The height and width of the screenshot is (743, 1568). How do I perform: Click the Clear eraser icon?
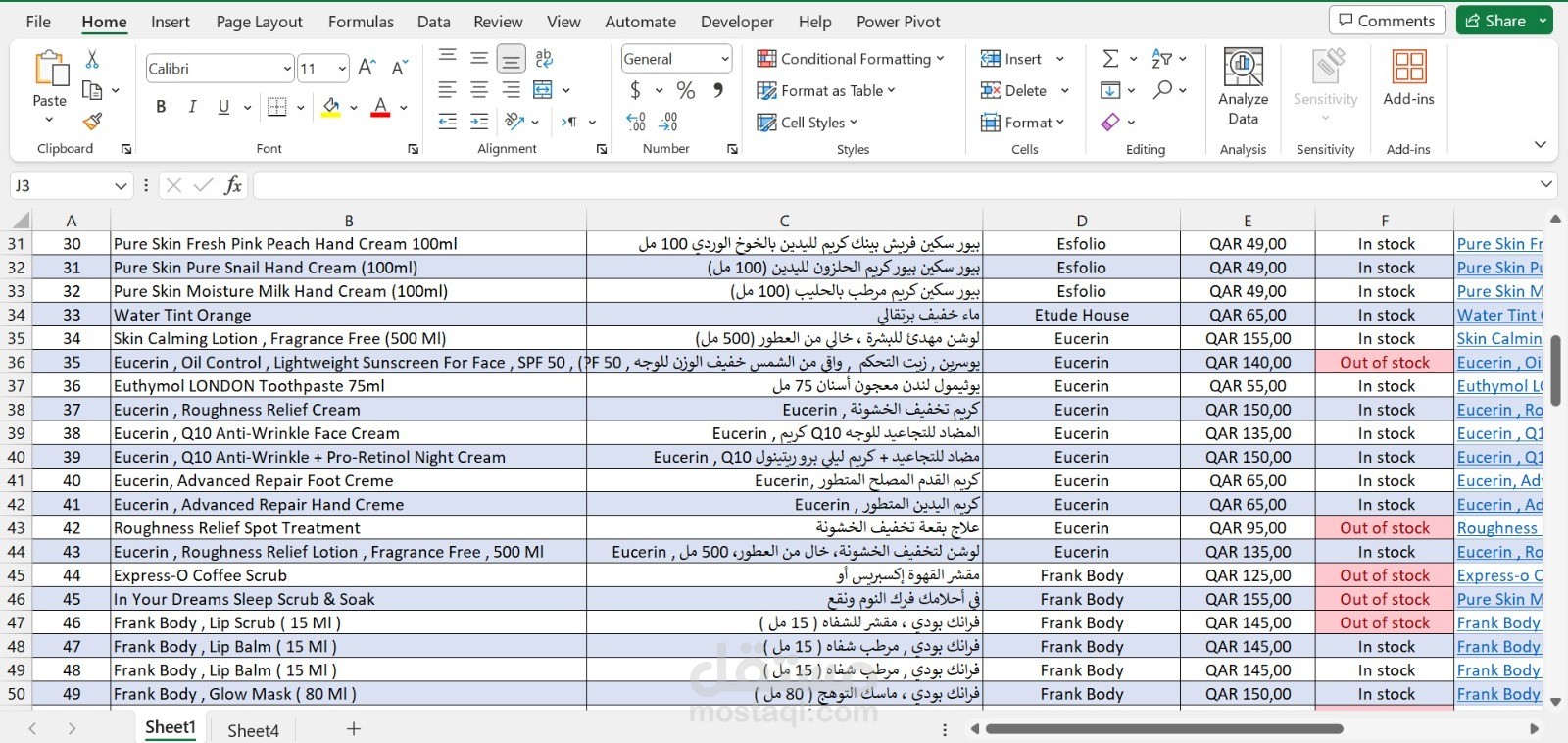pos(1110,122)
